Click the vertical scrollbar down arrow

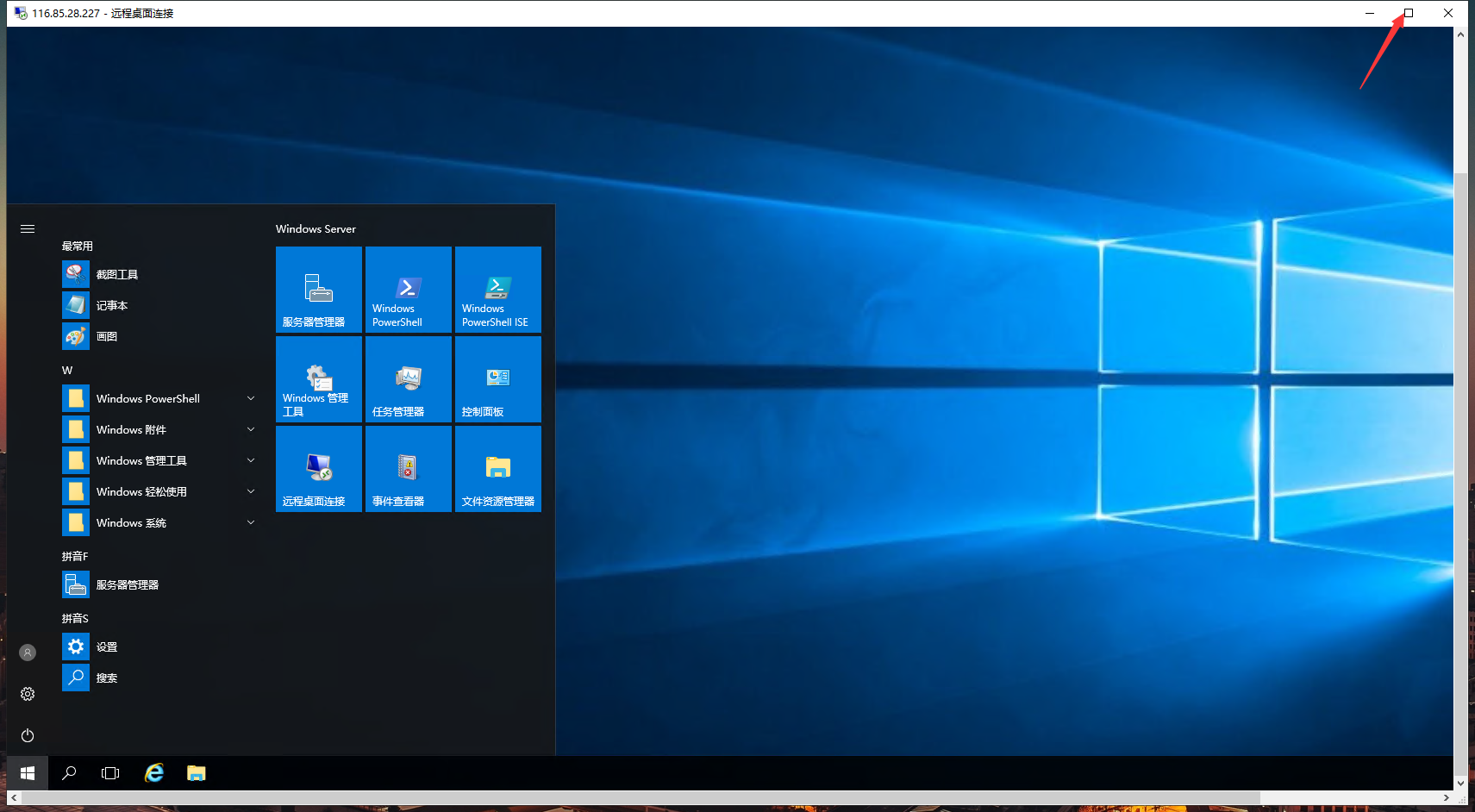1460,783
